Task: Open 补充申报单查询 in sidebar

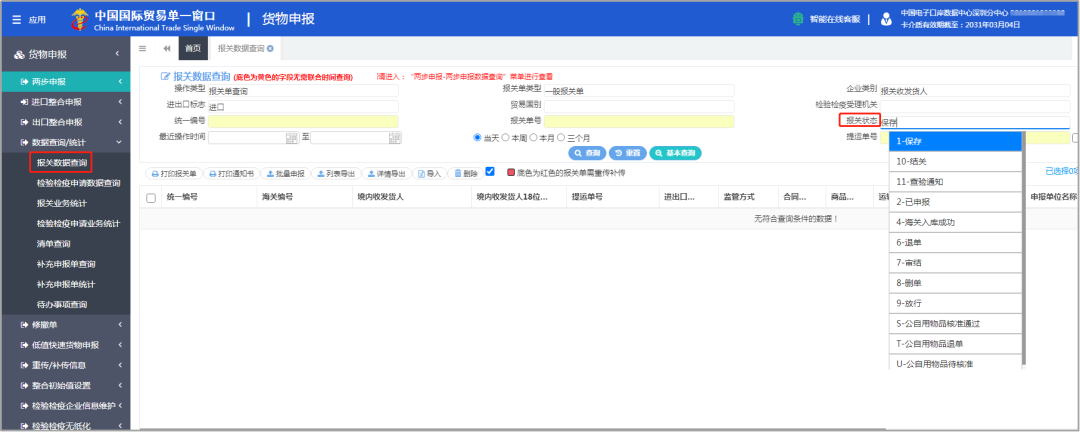Action: [x=66, y=264]
